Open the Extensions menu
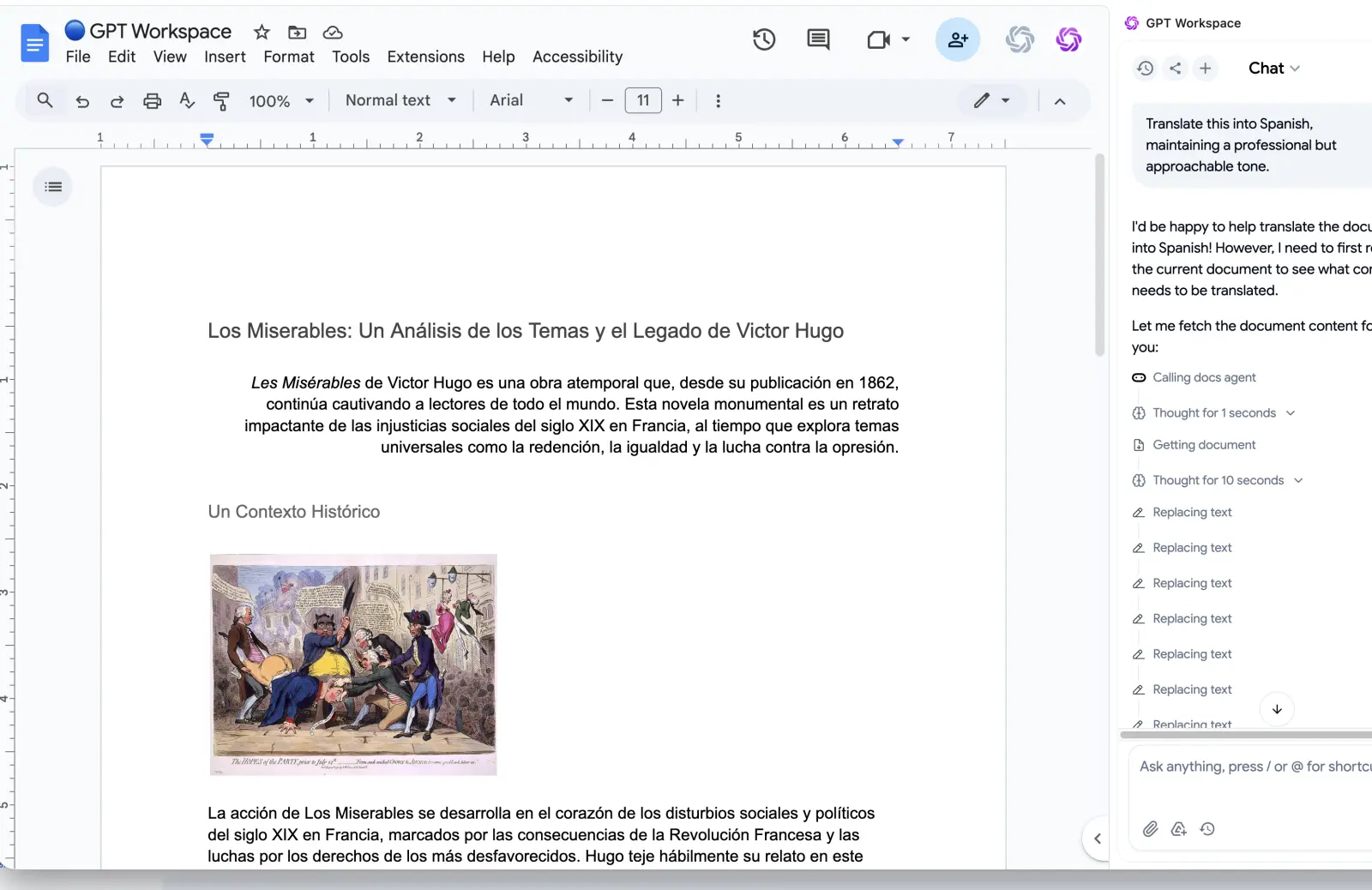This screenshot has width=1372, height=890. (x=425, y=57)
